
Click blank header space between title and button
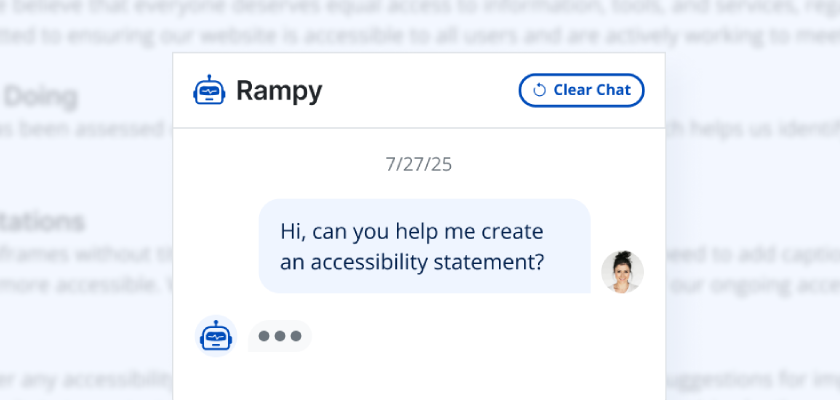tap(420, 91)
